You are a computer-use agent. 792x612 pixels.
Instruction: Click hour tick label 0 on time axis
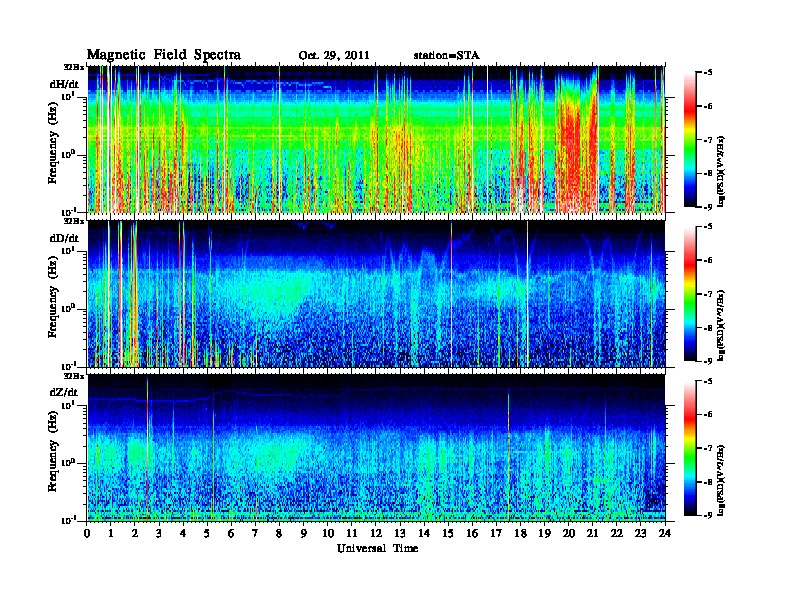coord(87,533)
